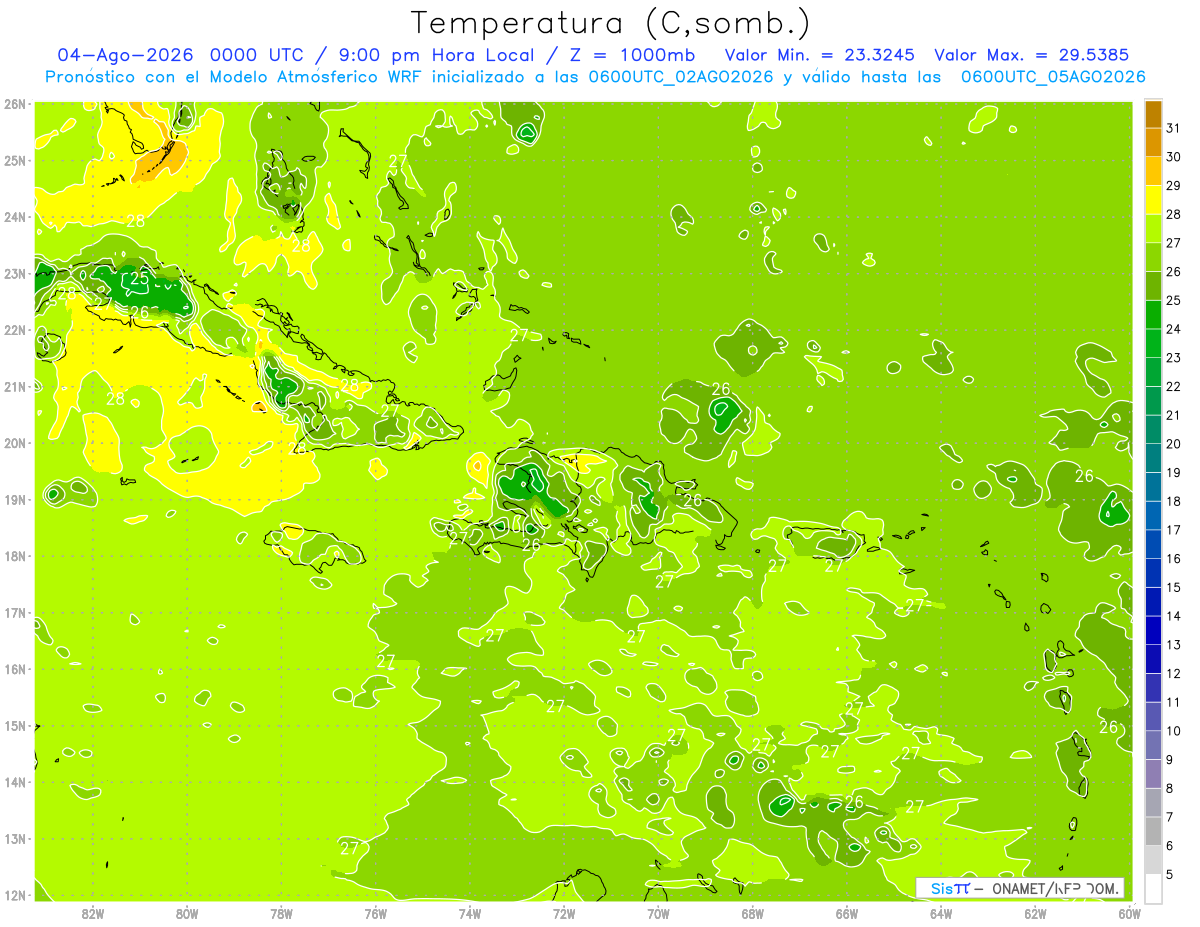Click the '74W' longitude axis label

click(470, 913)
